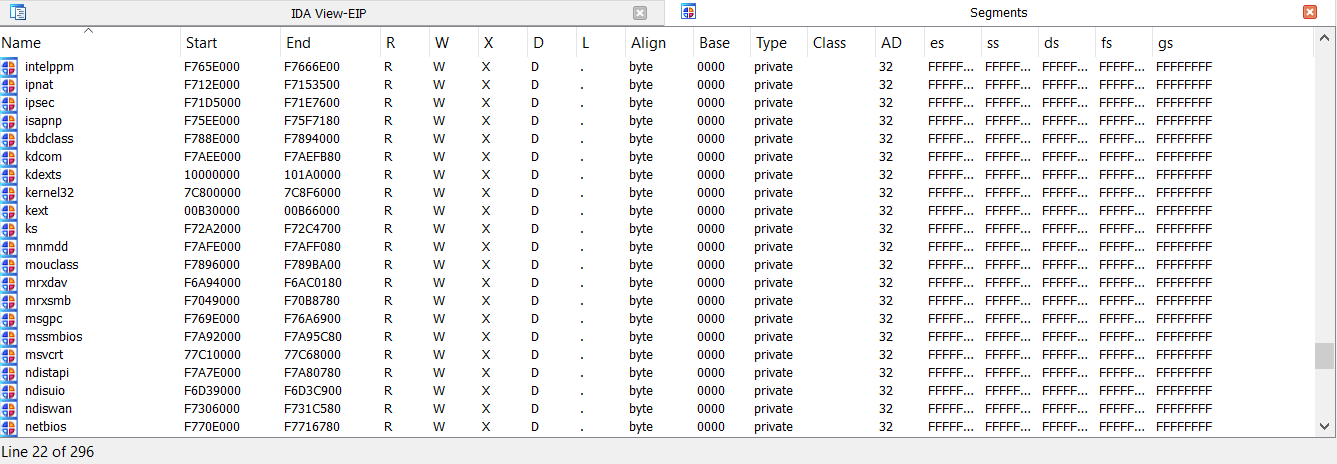This screenshot has height=464, width=1337.
Task: Click the mssmbios segment icon
Action: click(9, 337)
